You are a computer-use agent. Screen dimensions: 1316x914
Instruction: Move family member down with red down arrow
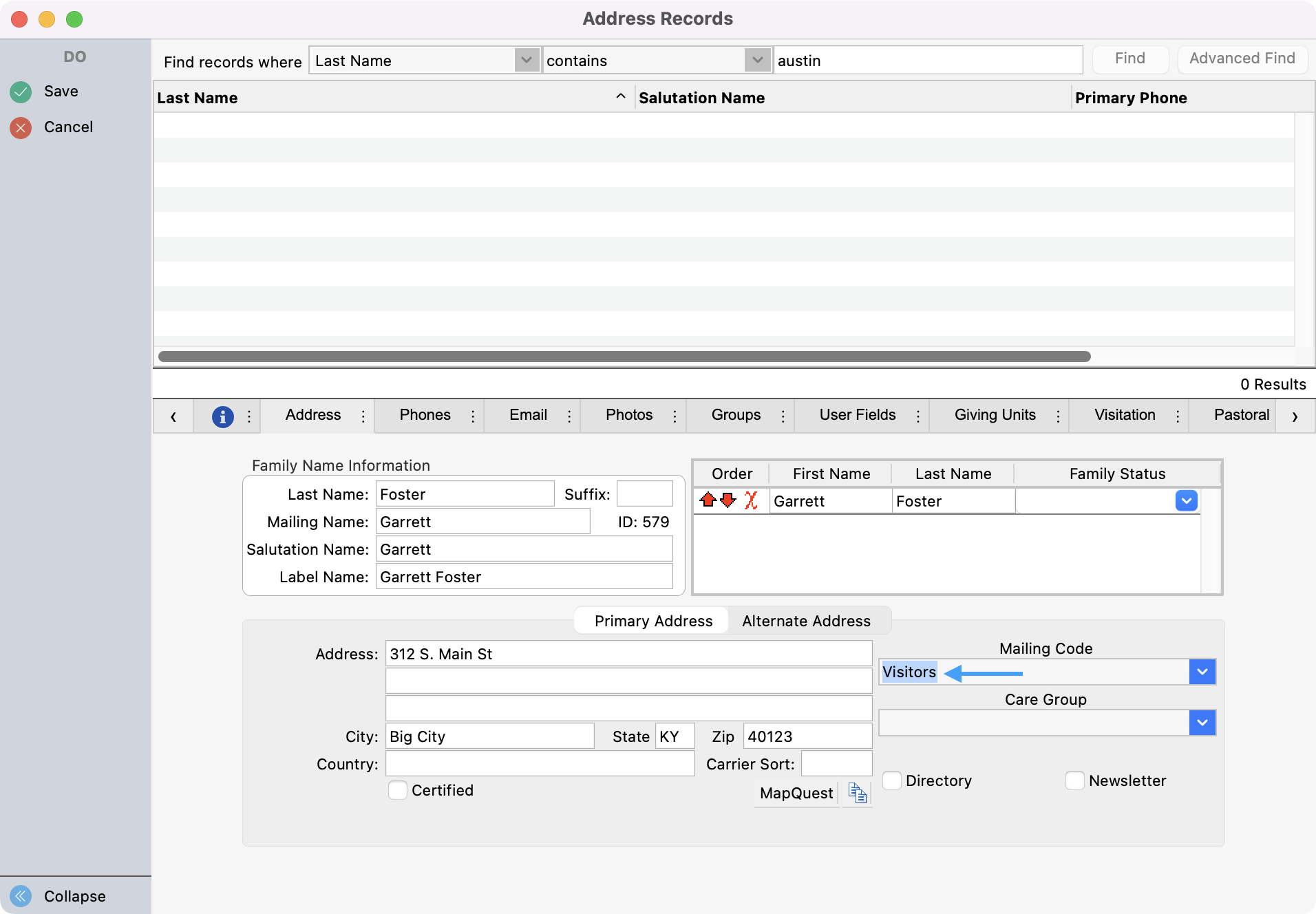point(729,501)
